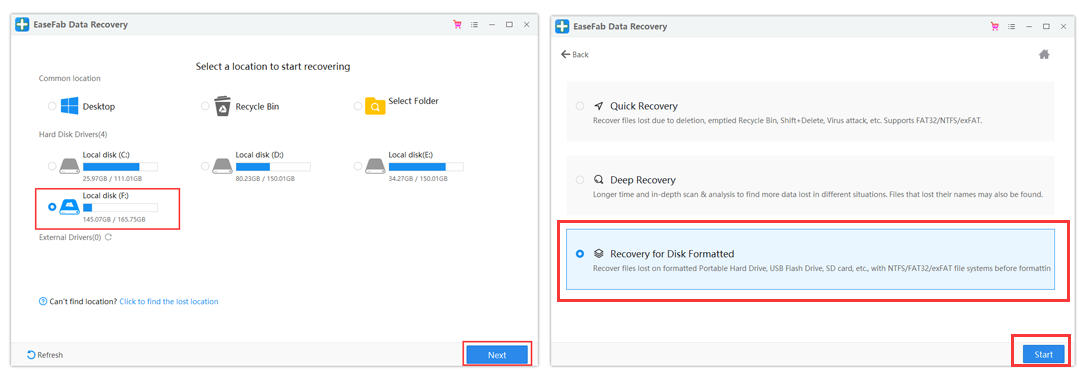Select the Desktop radio button
Image resolution: width=1079 pixels, height=378 pixels.
52,106
